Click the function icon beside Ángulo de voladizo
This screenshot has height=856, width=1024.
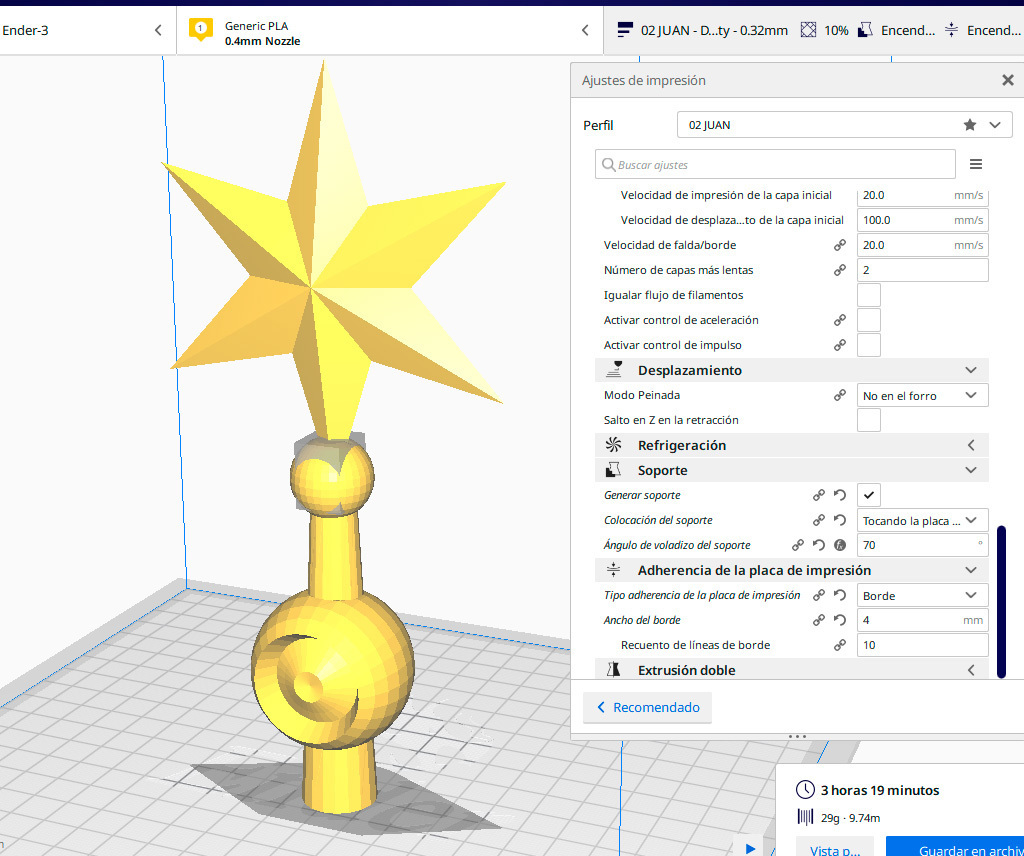[840, 545]
